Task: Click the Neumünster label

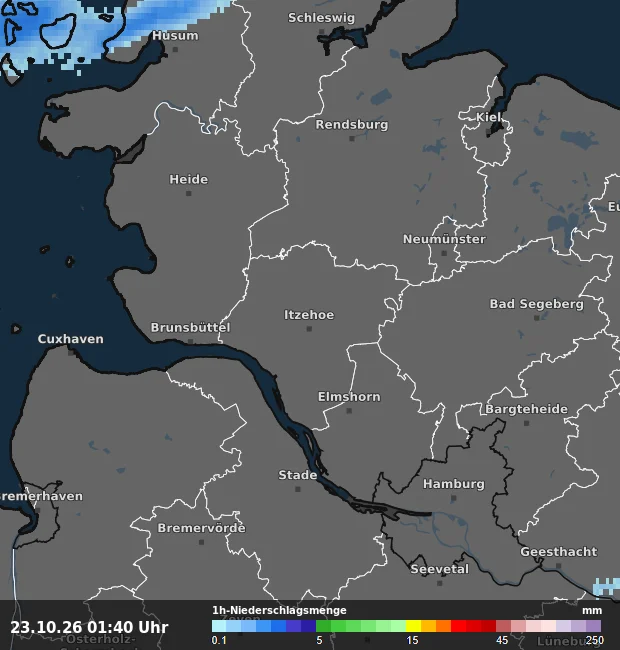Action: tap(444, 239)
